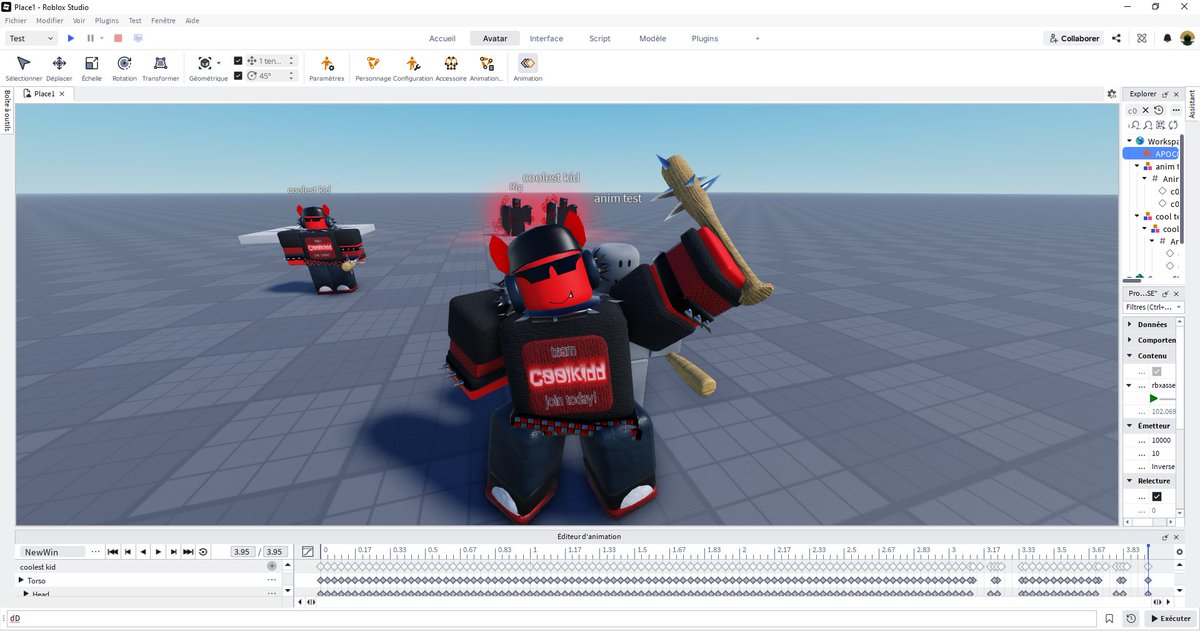The height and width of the screenshot is (636, 1200).
Task: Toggle the greyed checkbox under Contenu
Action: click(x=1157, y=371)
